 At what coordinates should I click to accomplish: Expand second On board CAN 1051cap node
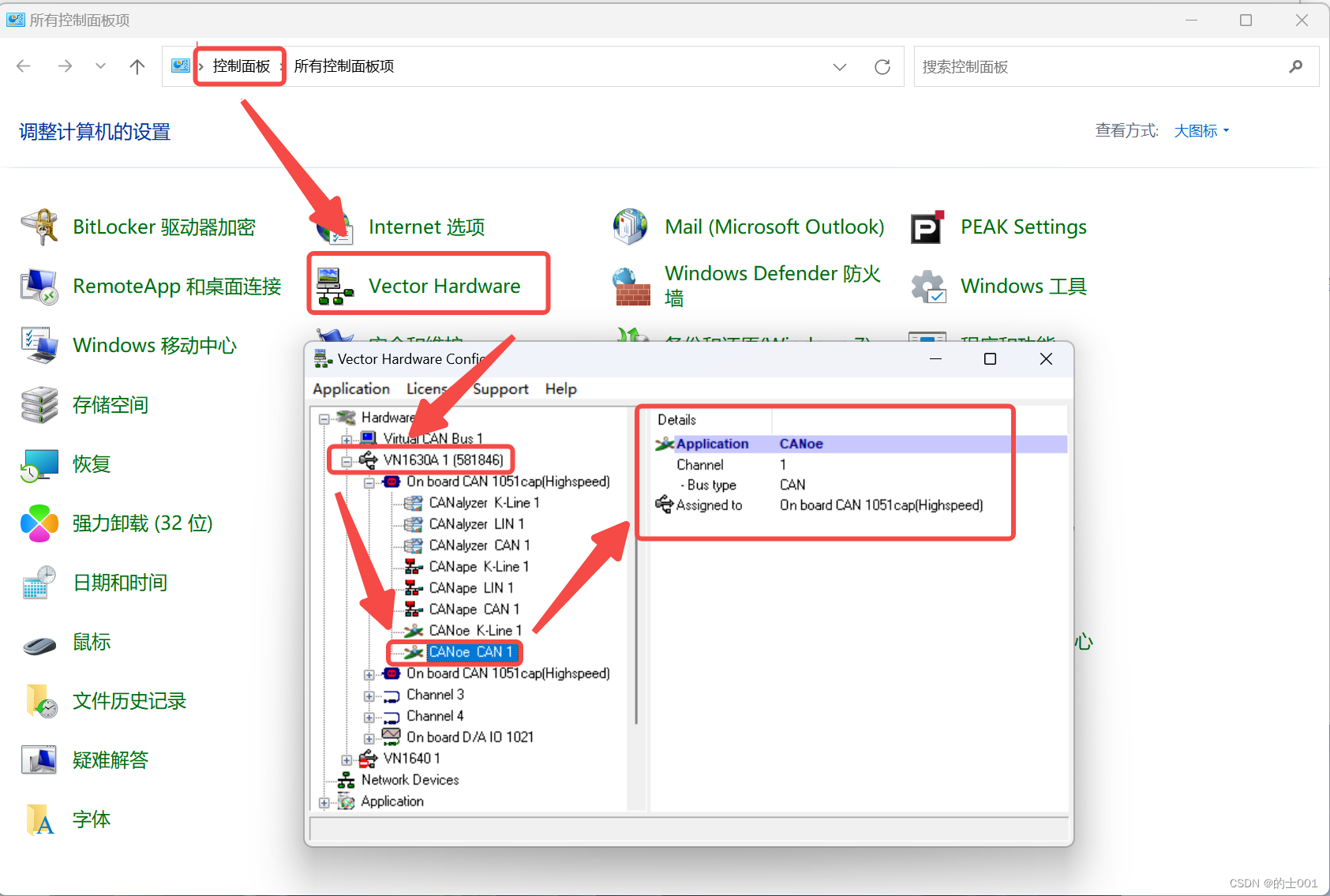coord(369,675)
